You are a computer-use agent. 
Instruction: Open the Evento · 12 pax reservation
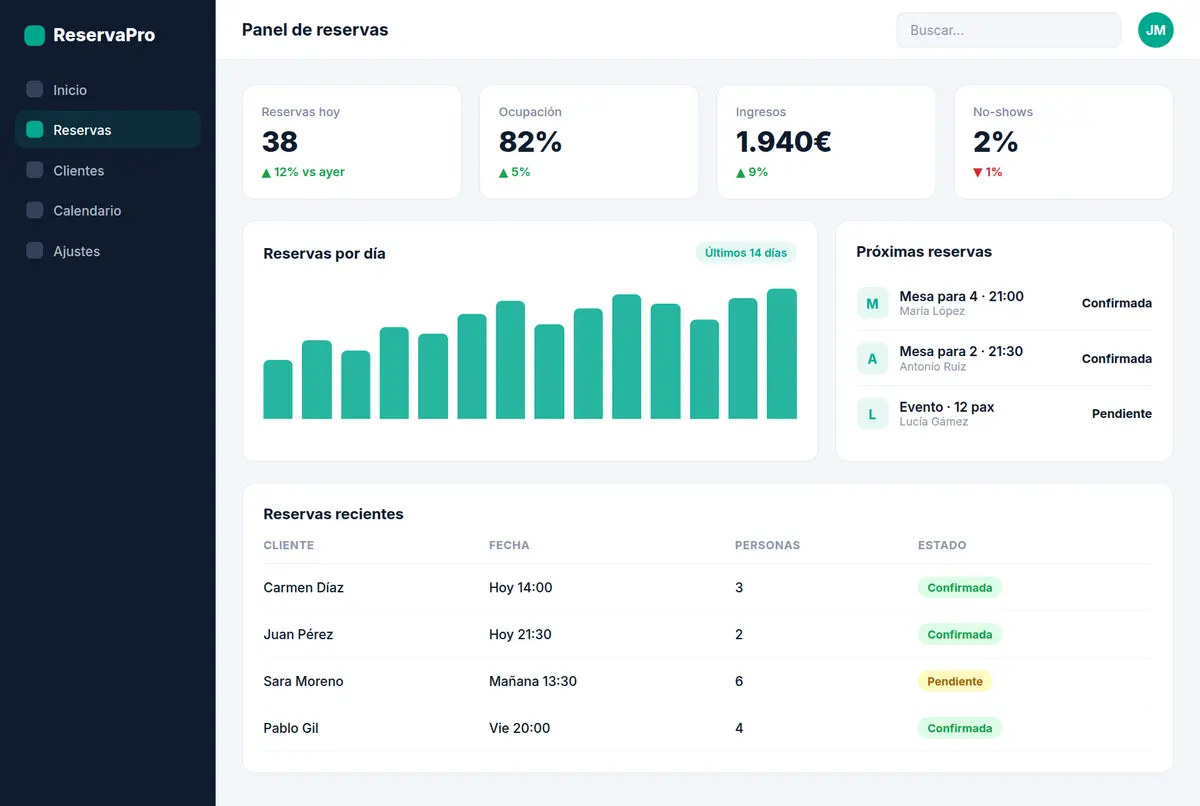[x=1004, y=413]
